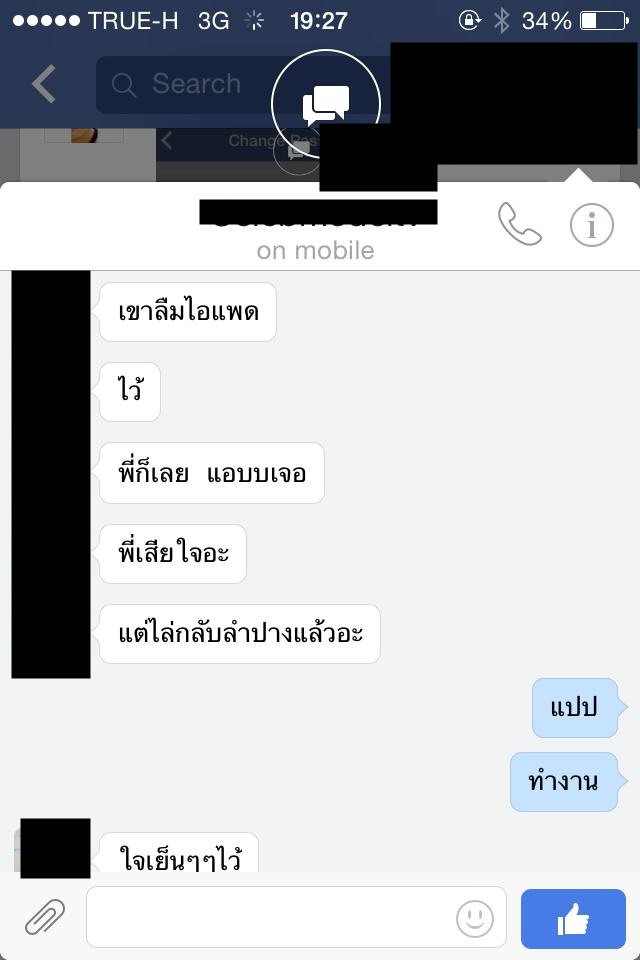
Task: Tap the phone call icon
Action: 519,224
